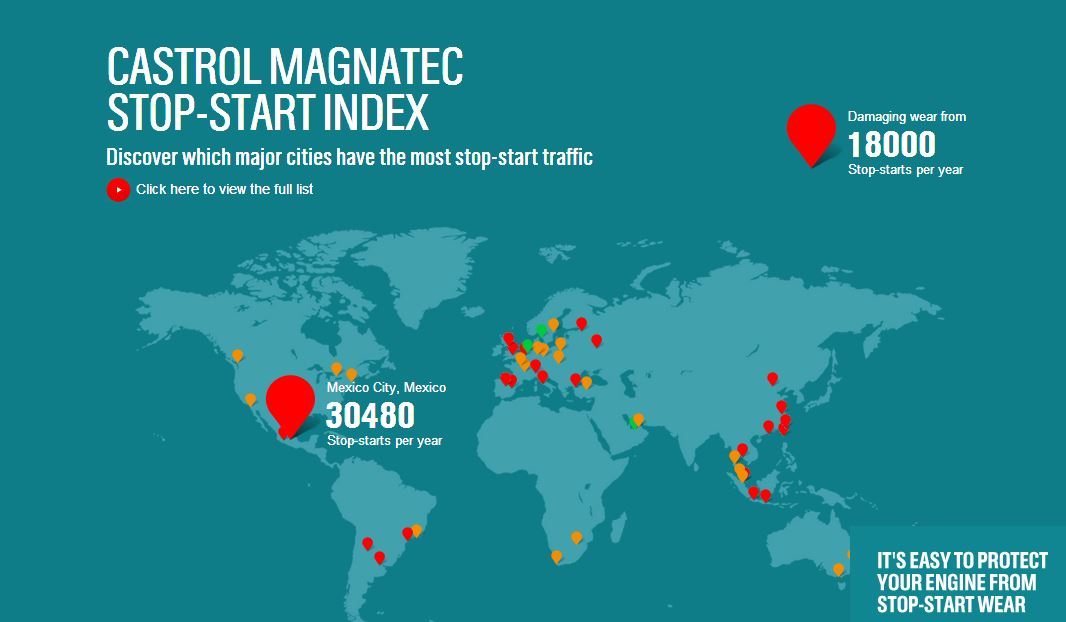Select the orange pin in the Arabian Peninsula
This screenshot has width=1066, height=622.
click(638, 419)
